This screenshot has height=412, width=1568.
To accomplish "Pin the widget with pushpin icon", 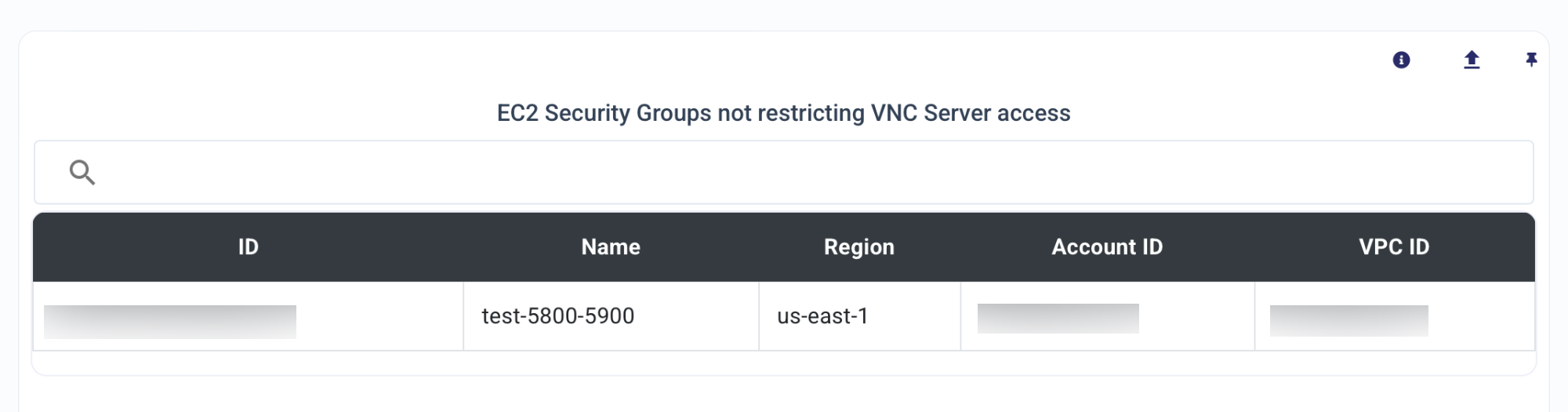I will [x=1531, y=60].
